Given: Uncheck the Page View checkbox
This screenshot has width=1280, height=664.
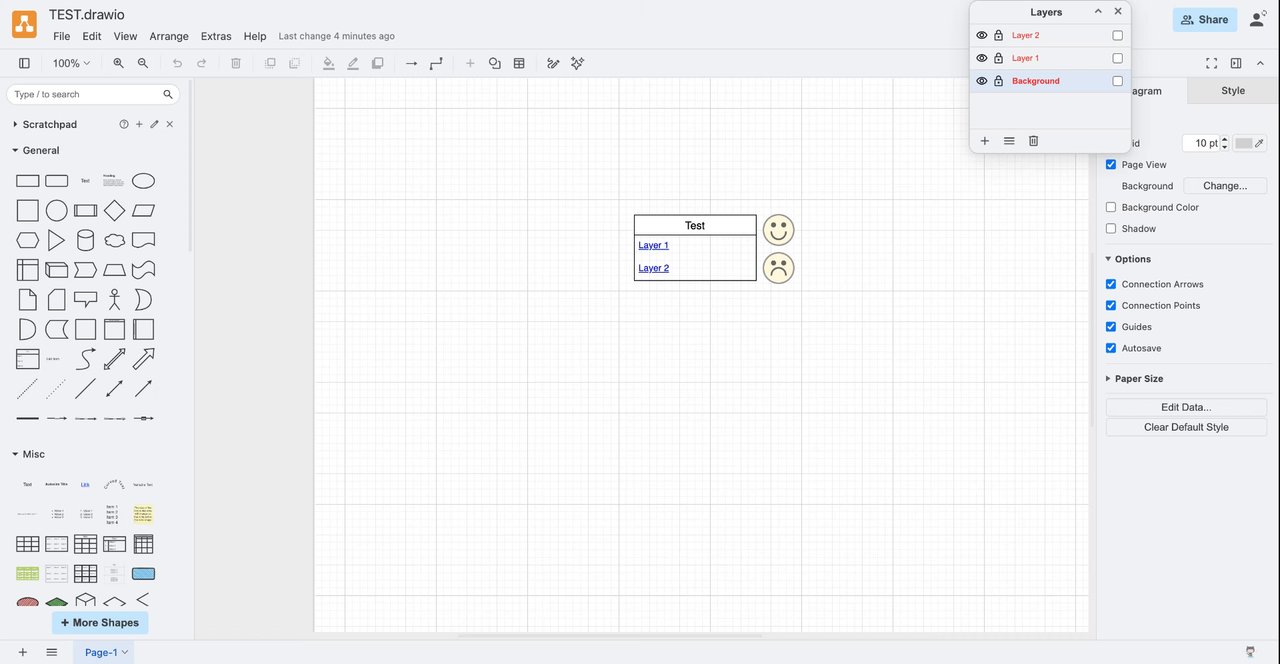Looking at the screenshot, I should (x=1111, y=164).
